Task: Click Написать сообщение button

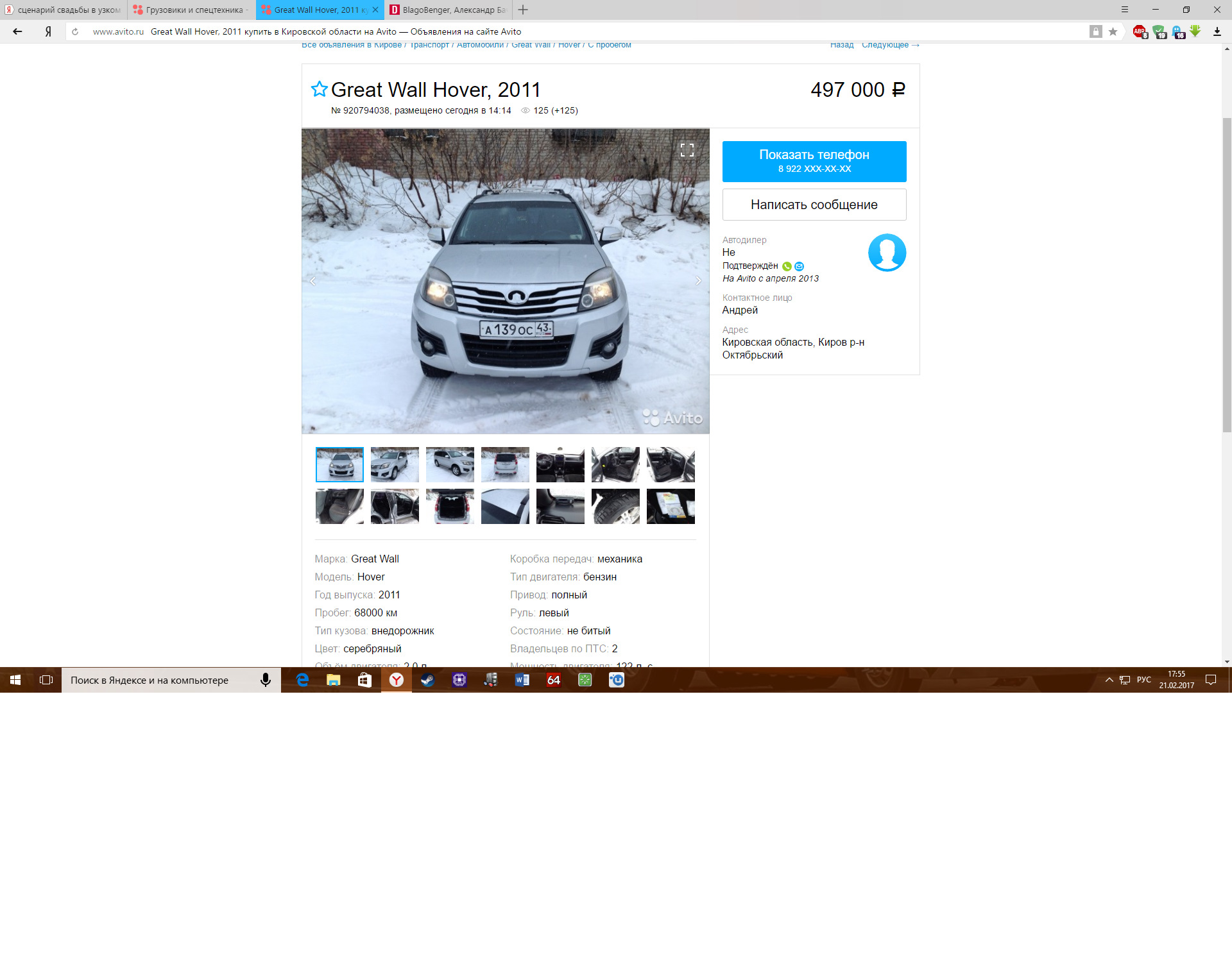Action: tap(814, 205)
